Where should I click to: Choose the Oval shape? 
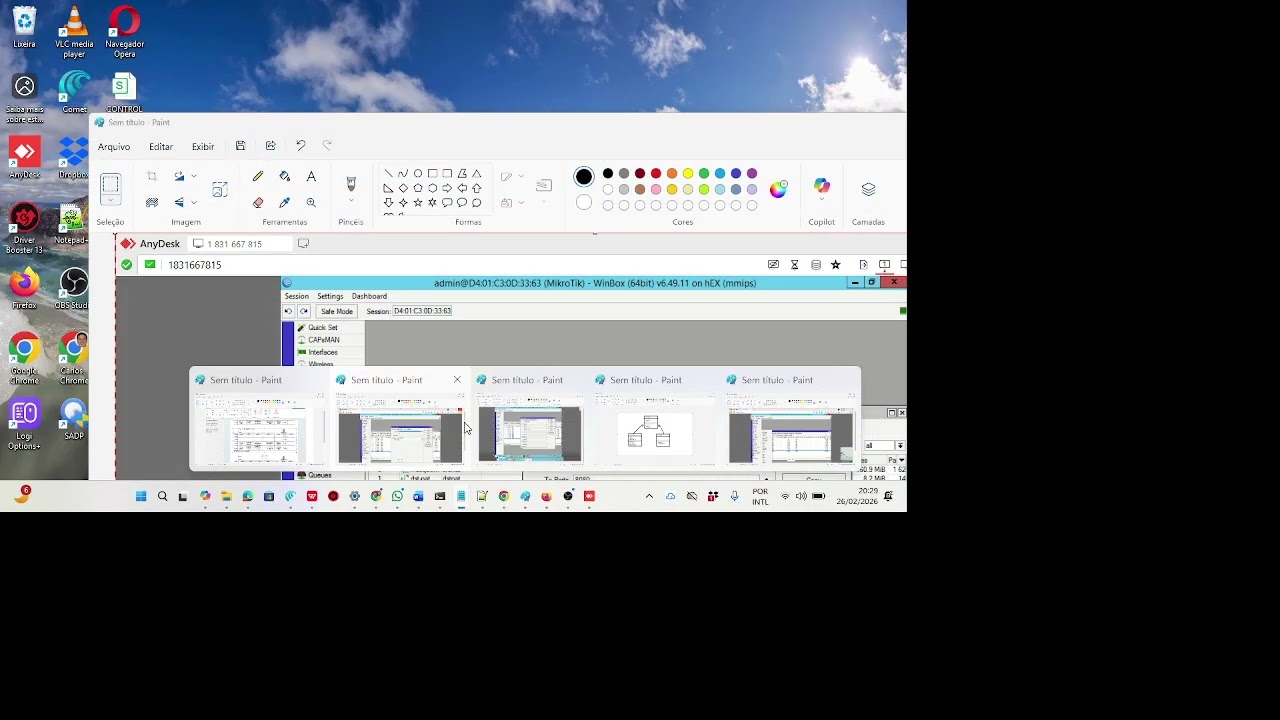point(418,173)
